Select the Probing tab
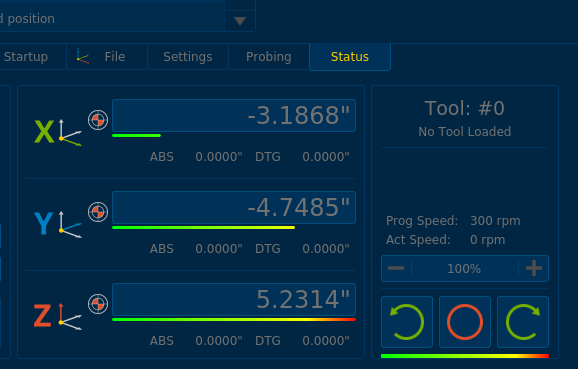This screenshot has height=369, width=578. [x=269, y=57]
